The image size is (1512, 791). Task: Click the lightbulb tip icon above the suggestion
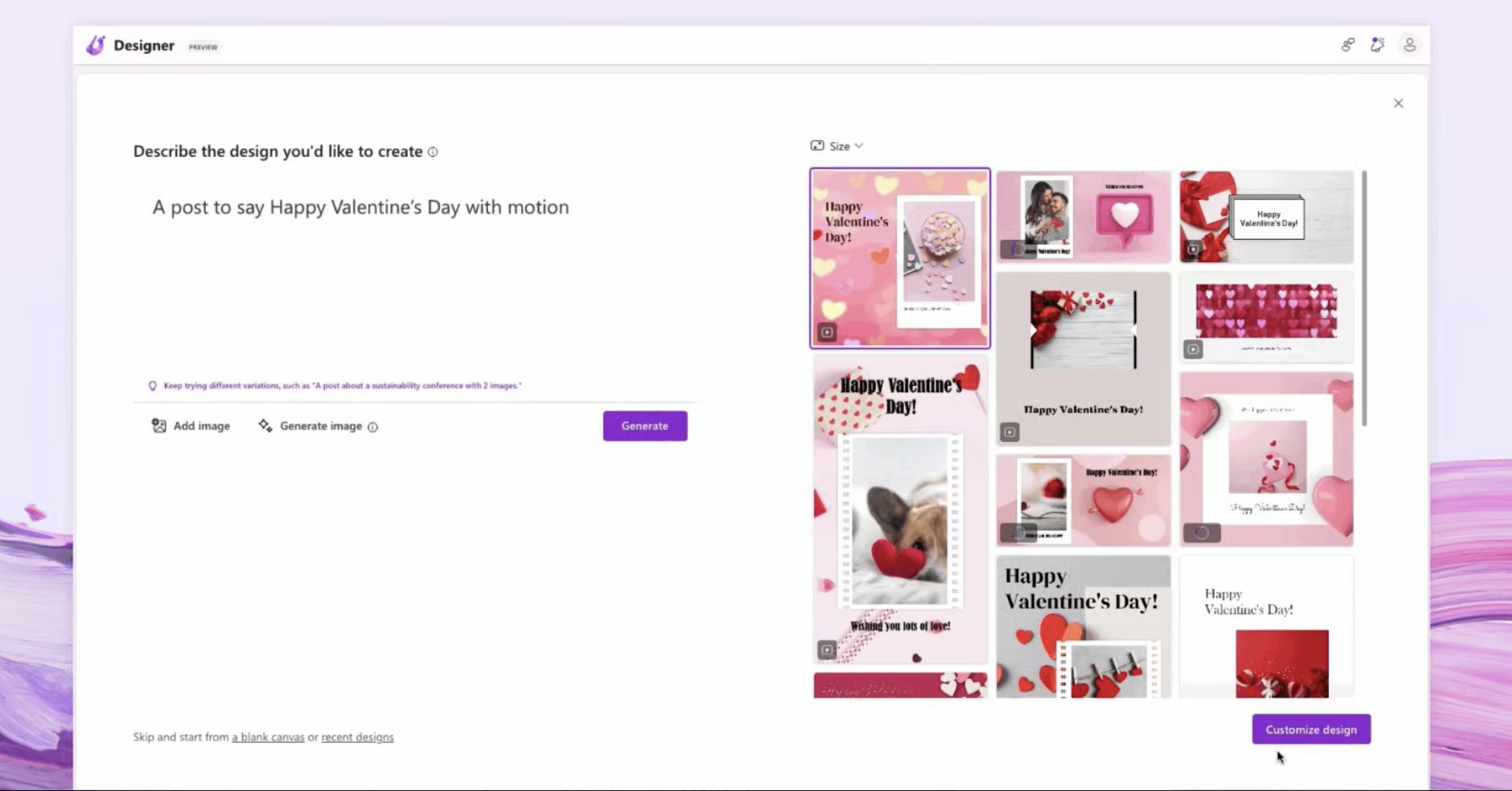click(152, 385)
